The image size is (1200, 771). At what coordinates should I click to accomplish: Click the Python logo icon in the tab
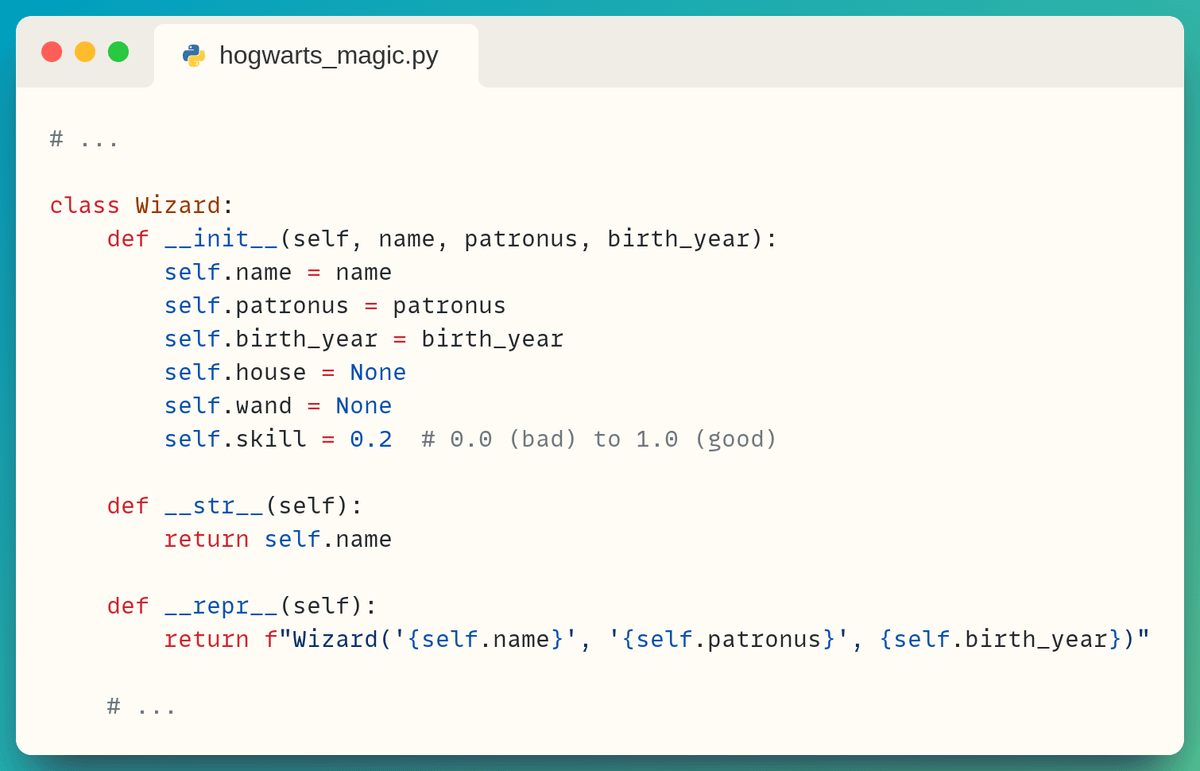tap(193, 55)
